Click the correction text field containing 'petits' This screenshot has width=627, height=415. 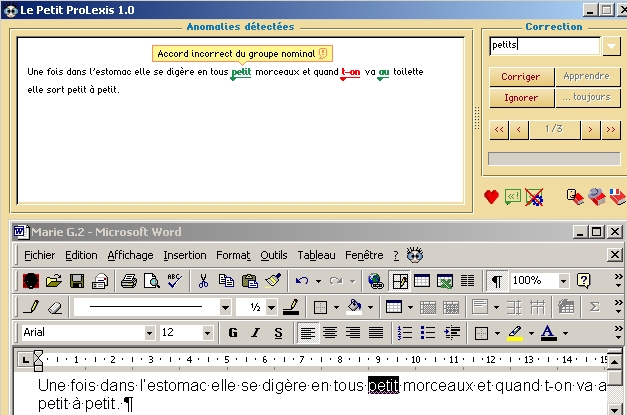click(x=545, y=45)
